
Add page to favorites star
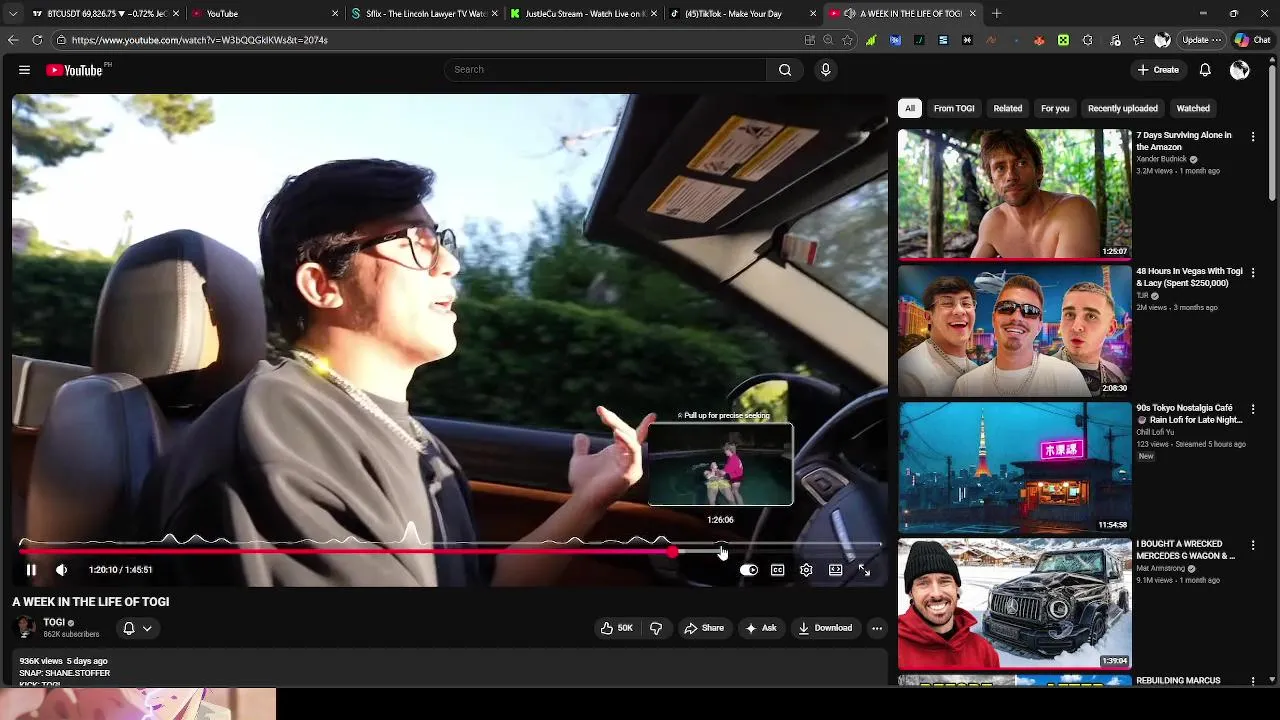pos(847,40)
